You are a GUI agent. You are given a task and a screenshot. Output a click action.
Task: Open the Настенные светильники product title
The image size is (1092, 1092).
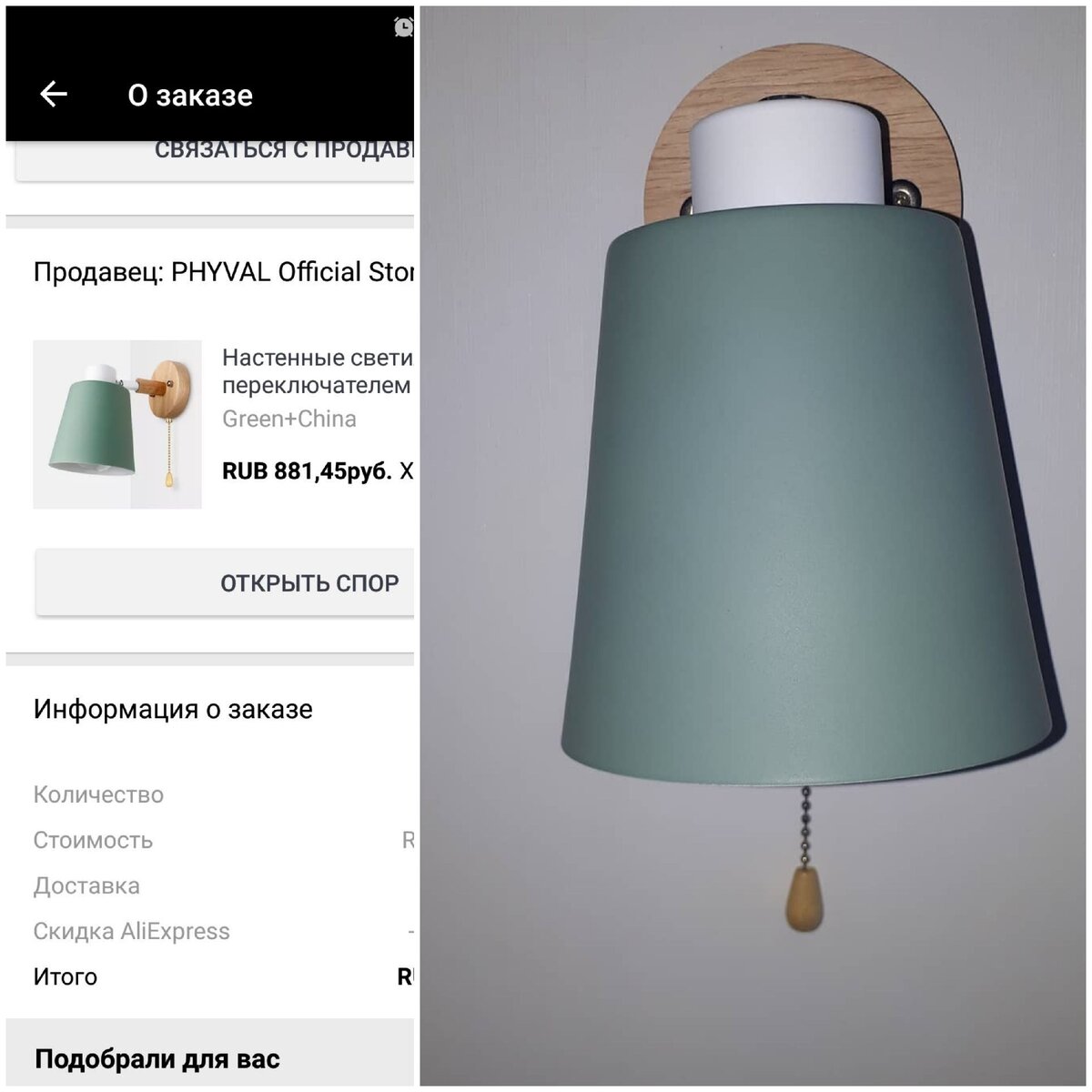(318, 371)
